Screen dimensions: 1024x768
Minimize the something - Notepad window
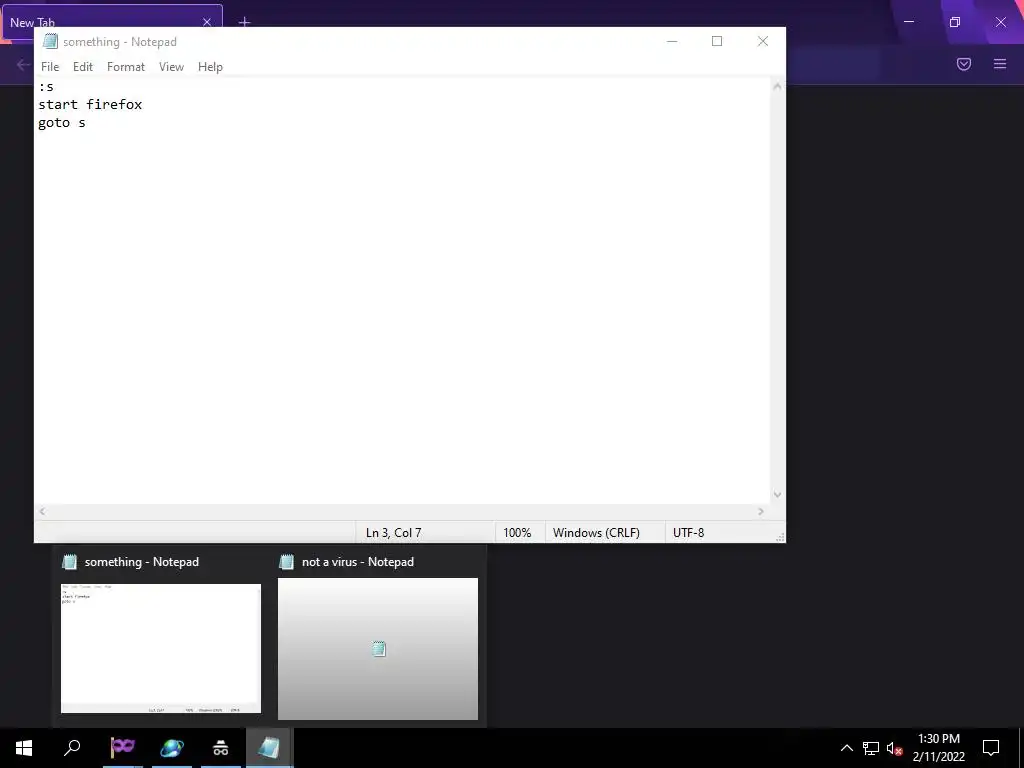672,41
